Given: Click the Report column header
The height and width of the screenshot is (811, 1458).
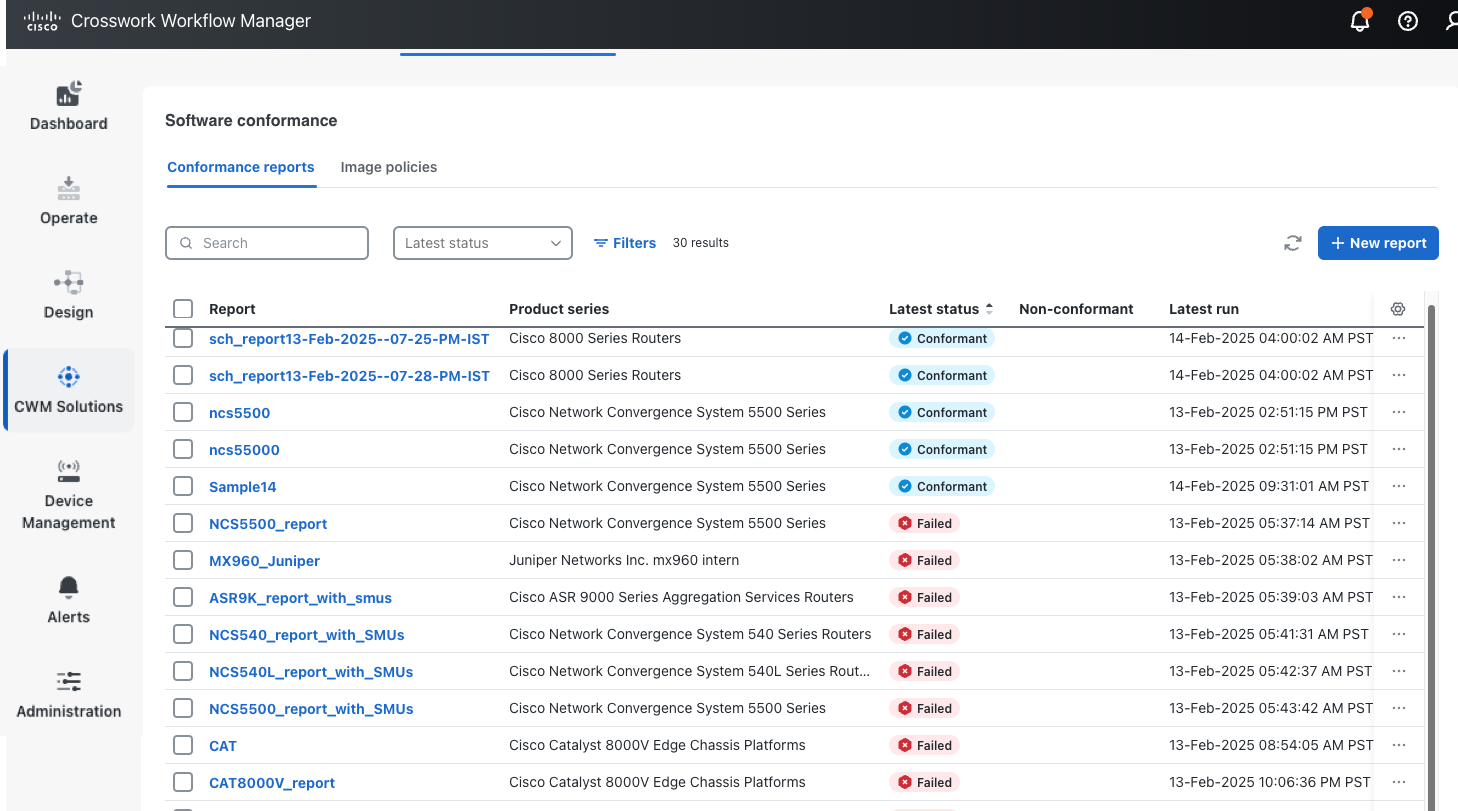Looking at the screenshot, I should [232, 309].
